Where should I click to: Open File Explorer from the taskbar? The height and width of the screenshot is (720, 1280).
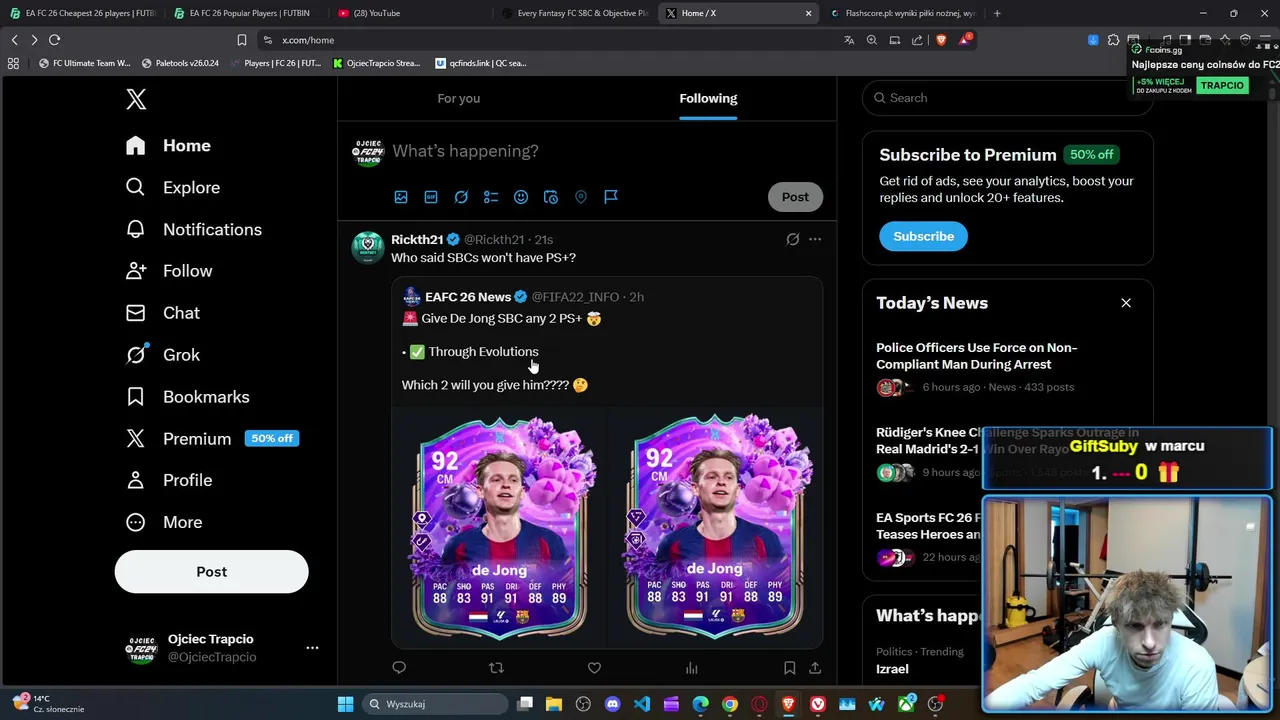pos(554,704)
